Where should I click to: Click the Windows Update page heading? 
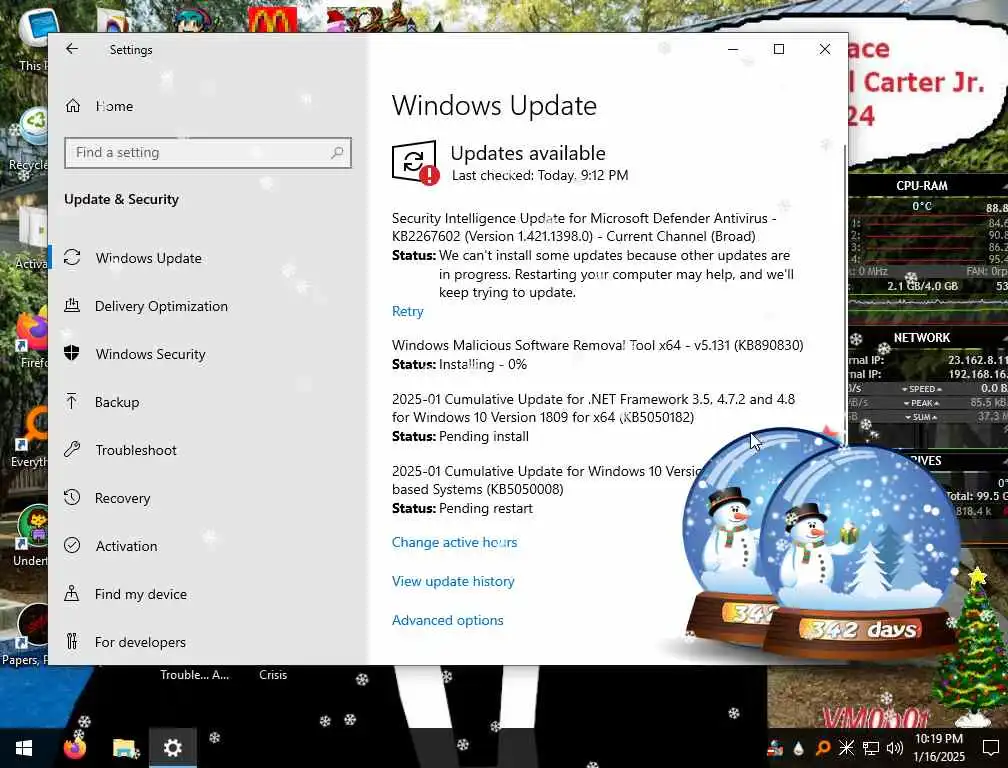coord(494,105)
